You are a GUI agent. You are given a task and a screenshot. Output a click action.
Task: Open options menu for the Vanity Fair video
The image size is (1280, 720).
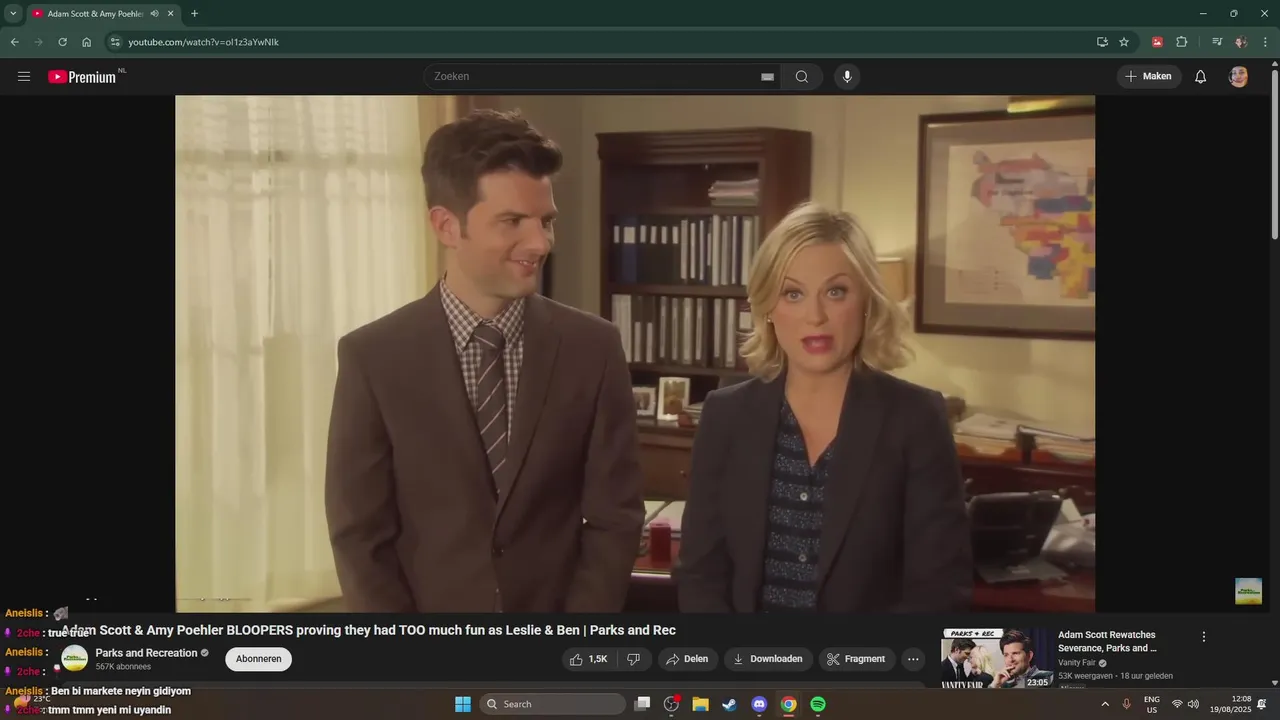(1204, 636)
